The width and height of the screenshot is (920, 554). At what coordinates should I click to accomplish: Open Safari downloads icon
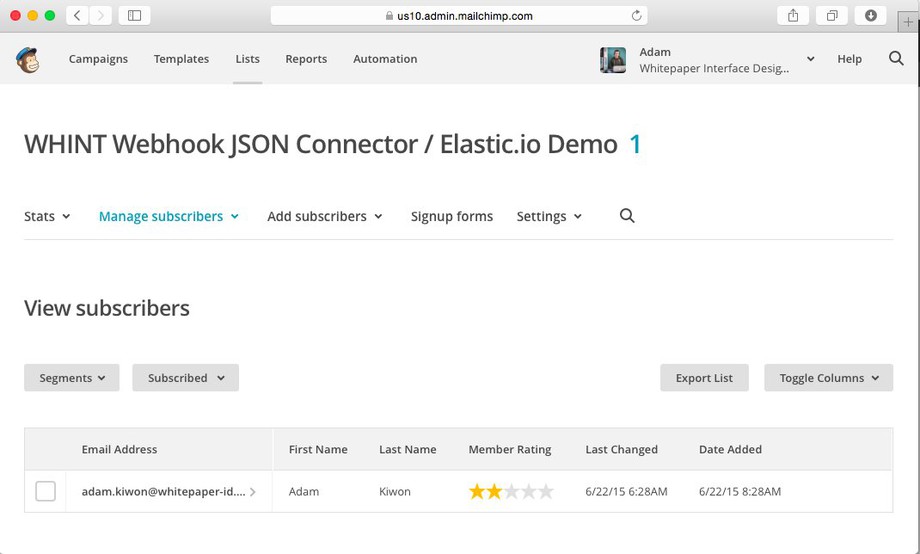[x=871, y=15]
